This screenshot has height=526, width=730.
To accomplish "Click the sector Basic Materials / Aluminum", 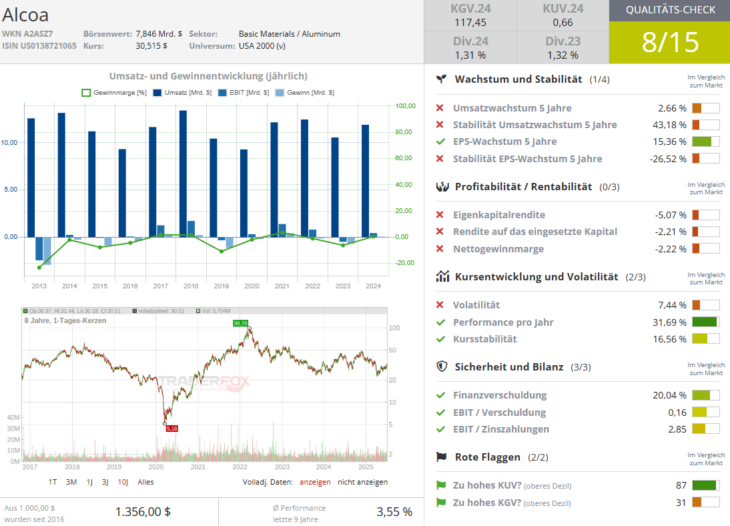I will 289,34.
